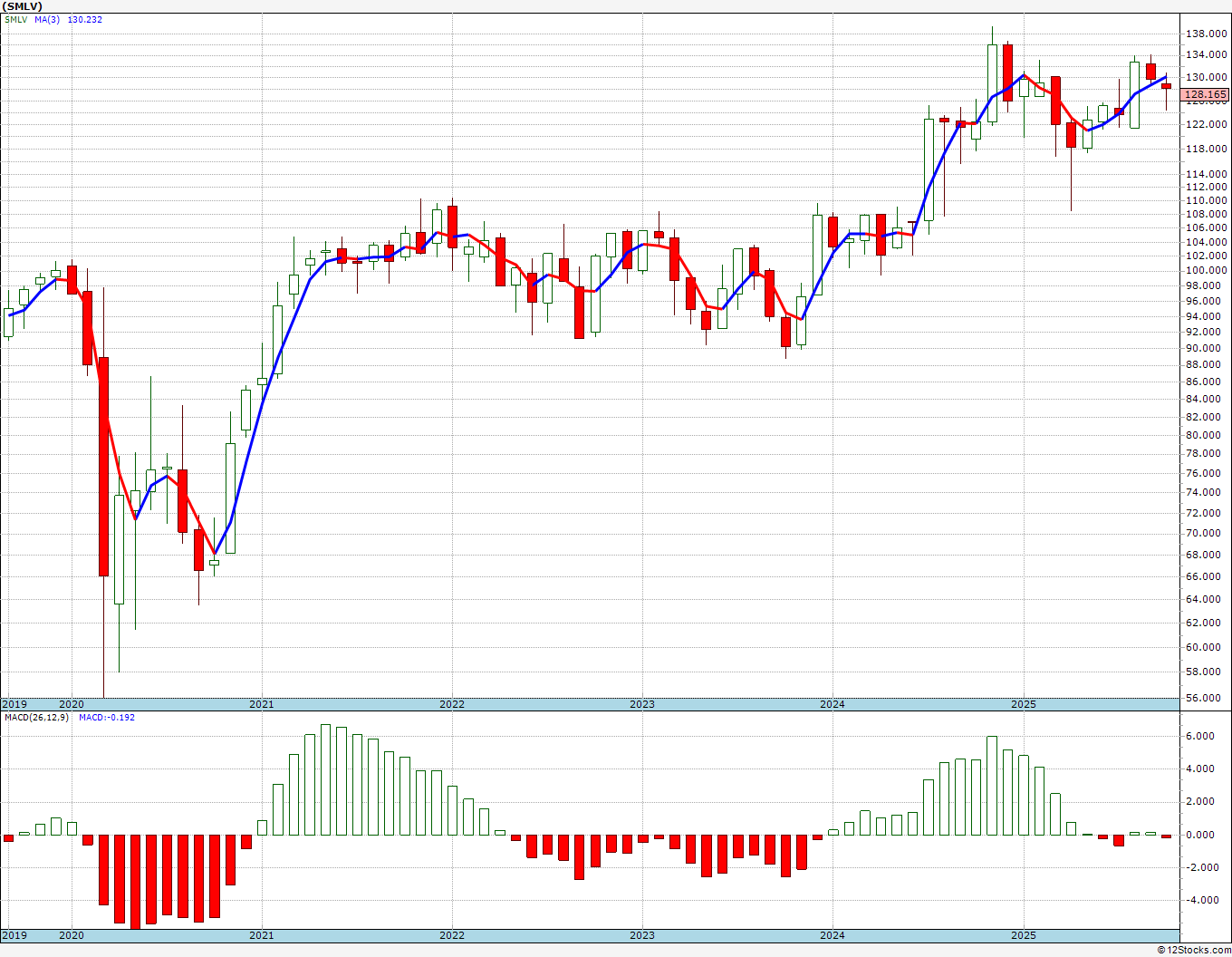The width and height of the screenshot is (1232, 957).
Task: Click the MACD(26,12,9) indicator label
Action: [33, 718]
